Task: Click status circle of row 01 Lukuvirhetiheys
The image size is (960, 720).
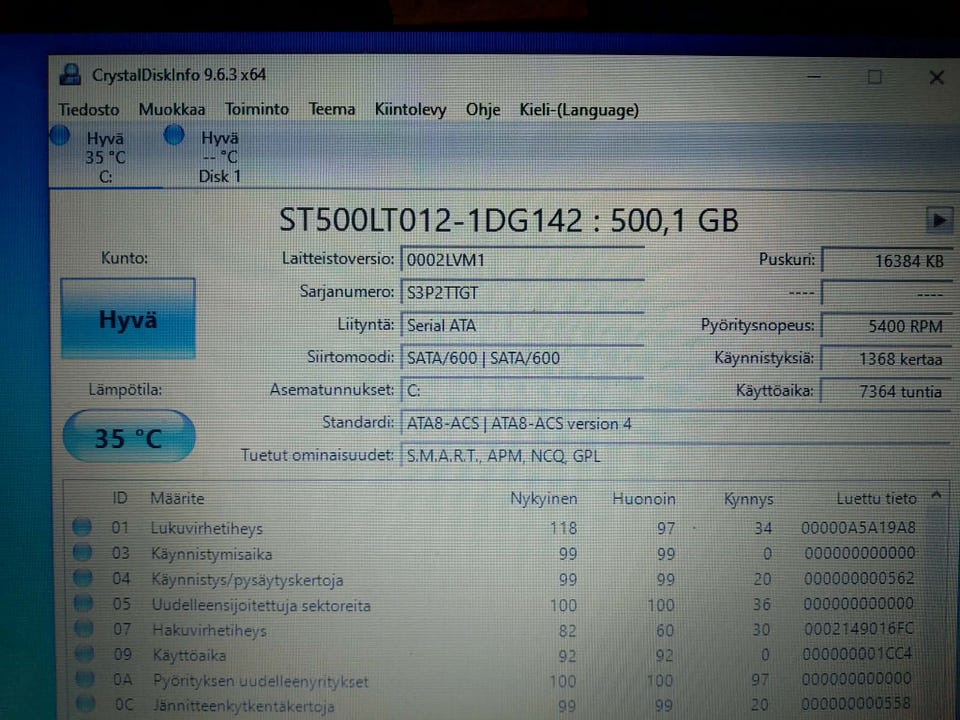Action: coord(82,527)
